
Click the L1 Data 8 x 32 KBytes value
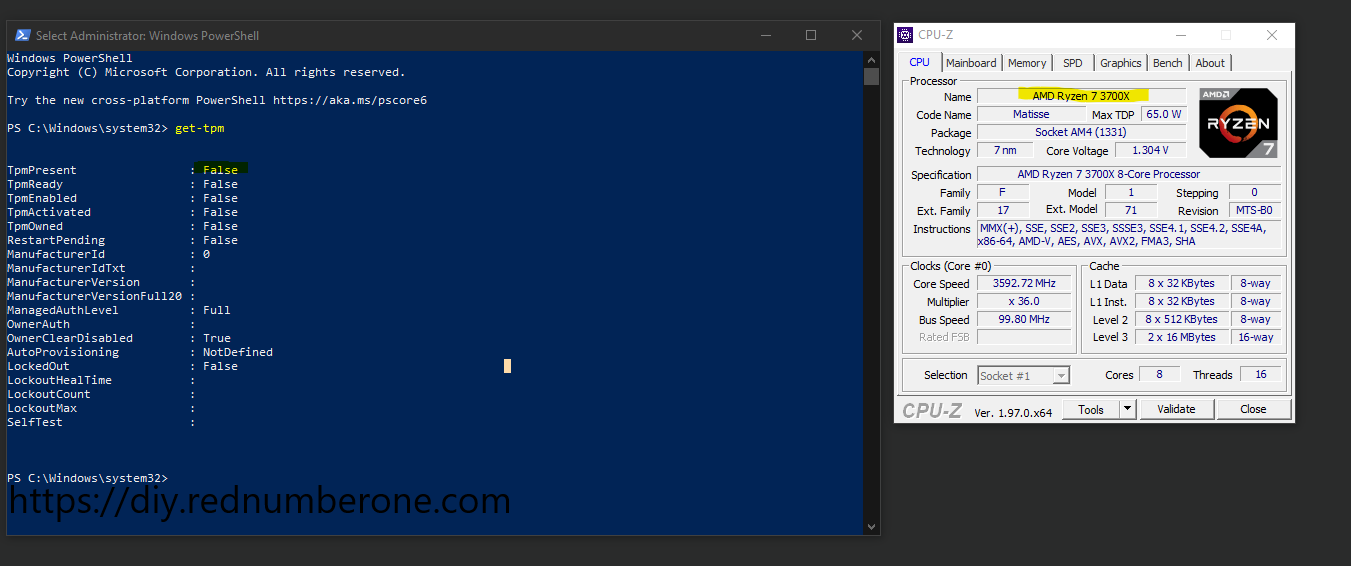click(1181, 284)
